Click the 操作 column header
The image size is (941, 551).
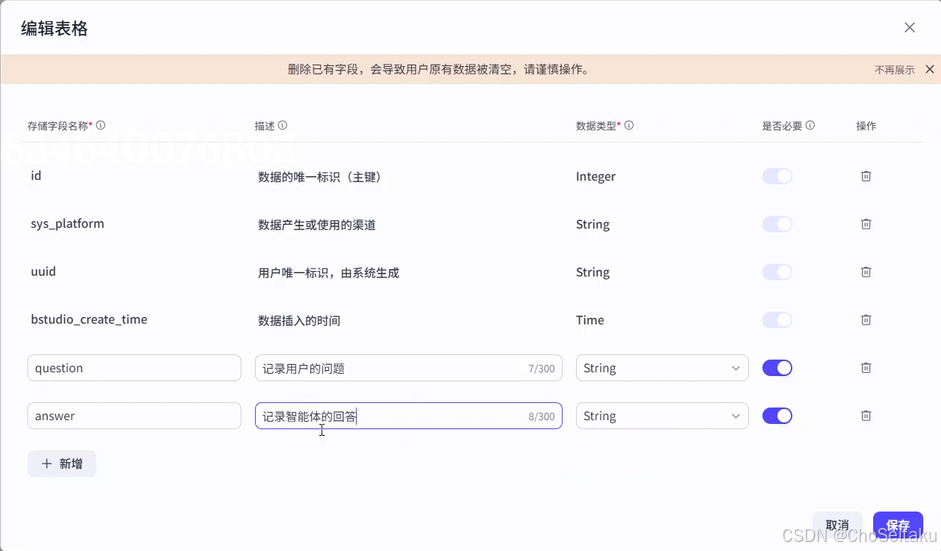pos(866,125)
